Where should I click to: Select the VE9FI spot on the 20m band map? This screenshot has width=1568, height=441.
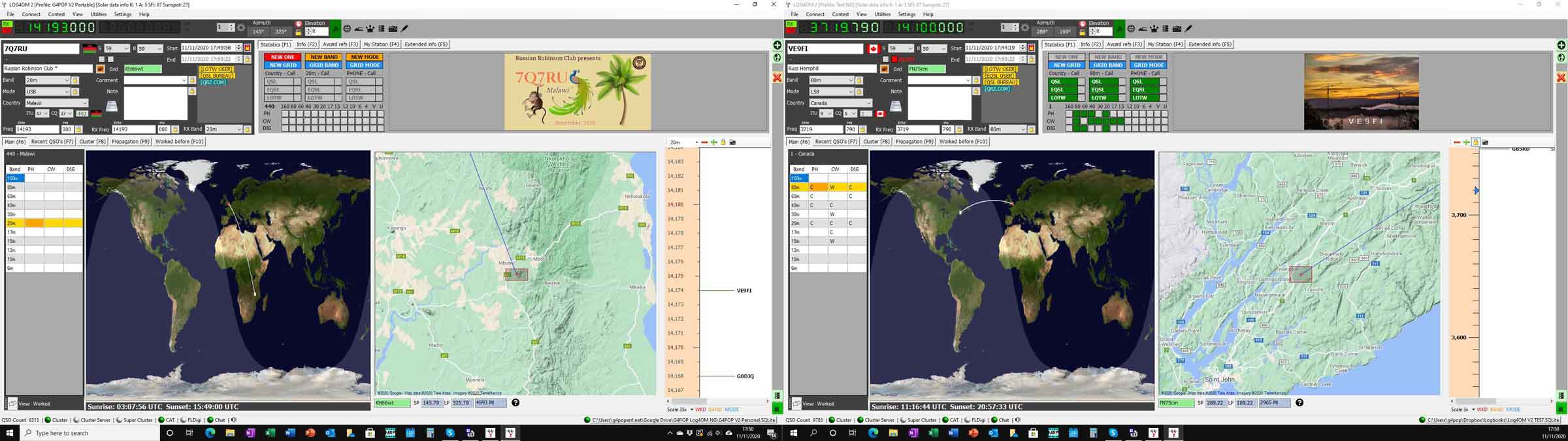tap(744, 291)
